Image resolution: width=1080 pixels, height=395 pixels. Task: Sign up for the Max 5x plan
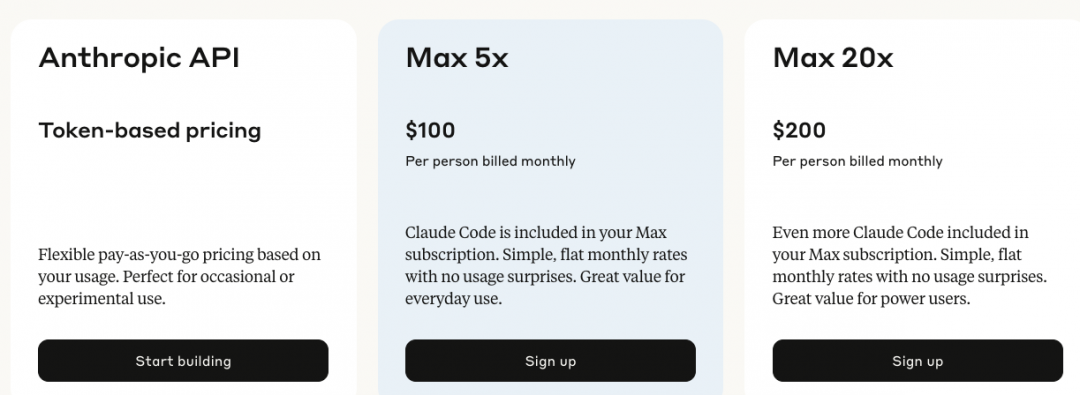coord(550,361)
